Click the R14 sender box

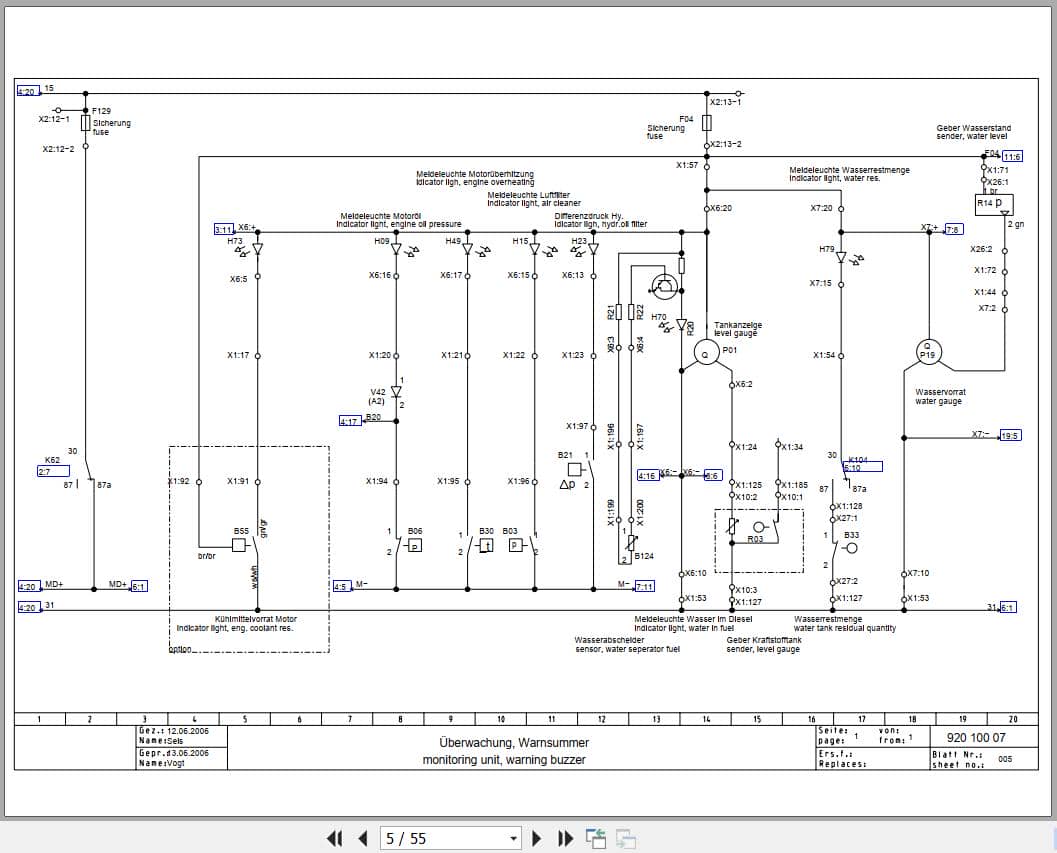(x=994, y=204)
